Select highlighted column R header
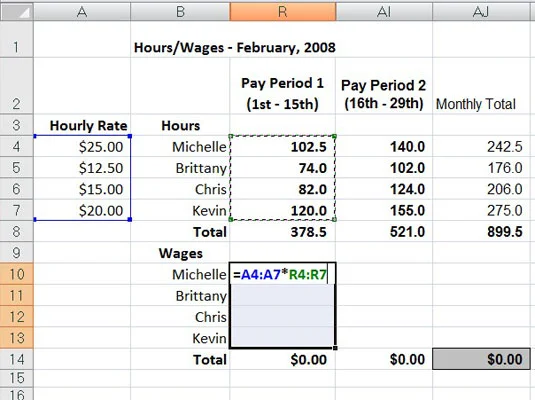Image resolution: width=535 pixels, height=400 pixels. tap(283, 12)
